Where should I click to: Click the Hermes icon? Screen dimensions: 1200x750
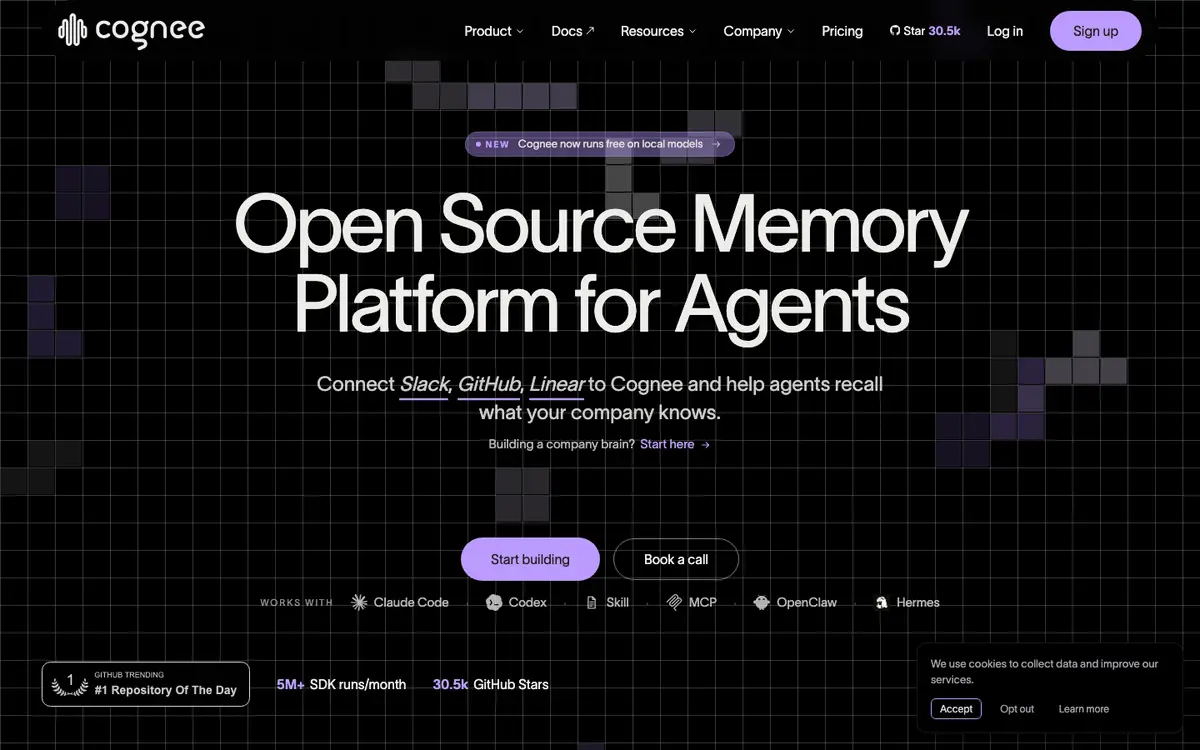coord(882,602)
